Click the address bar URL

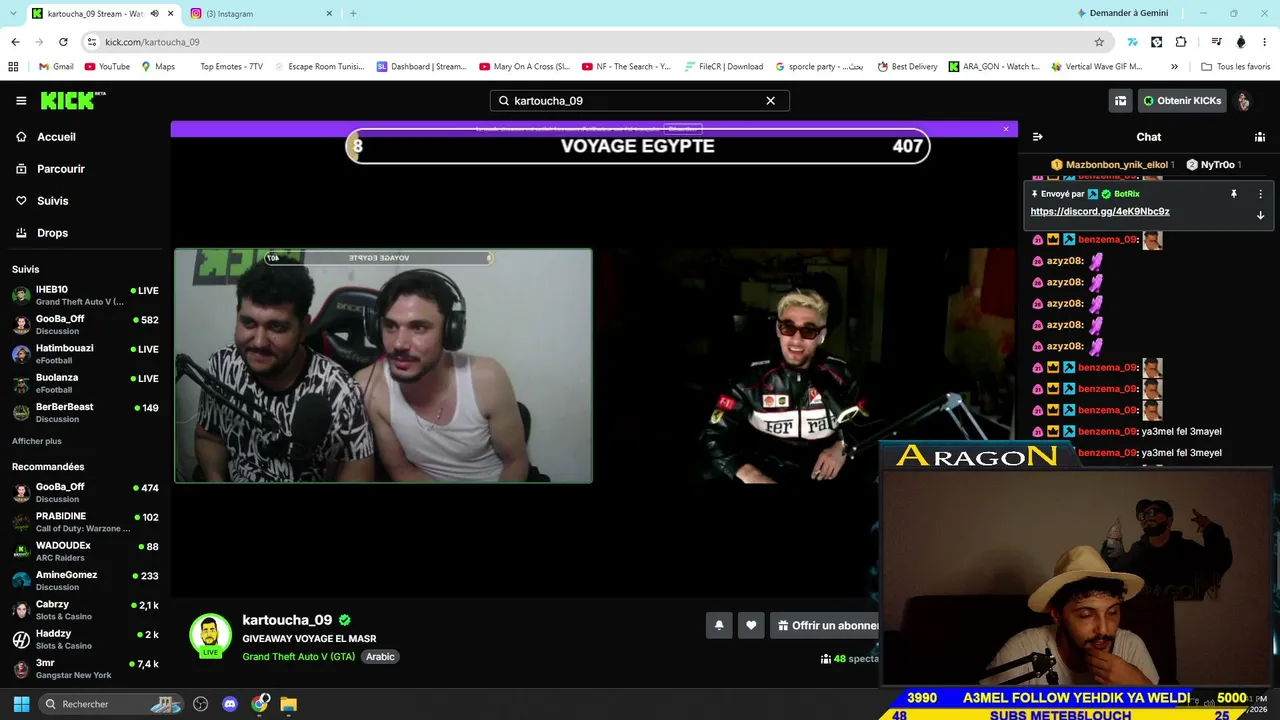pos(152,42)
